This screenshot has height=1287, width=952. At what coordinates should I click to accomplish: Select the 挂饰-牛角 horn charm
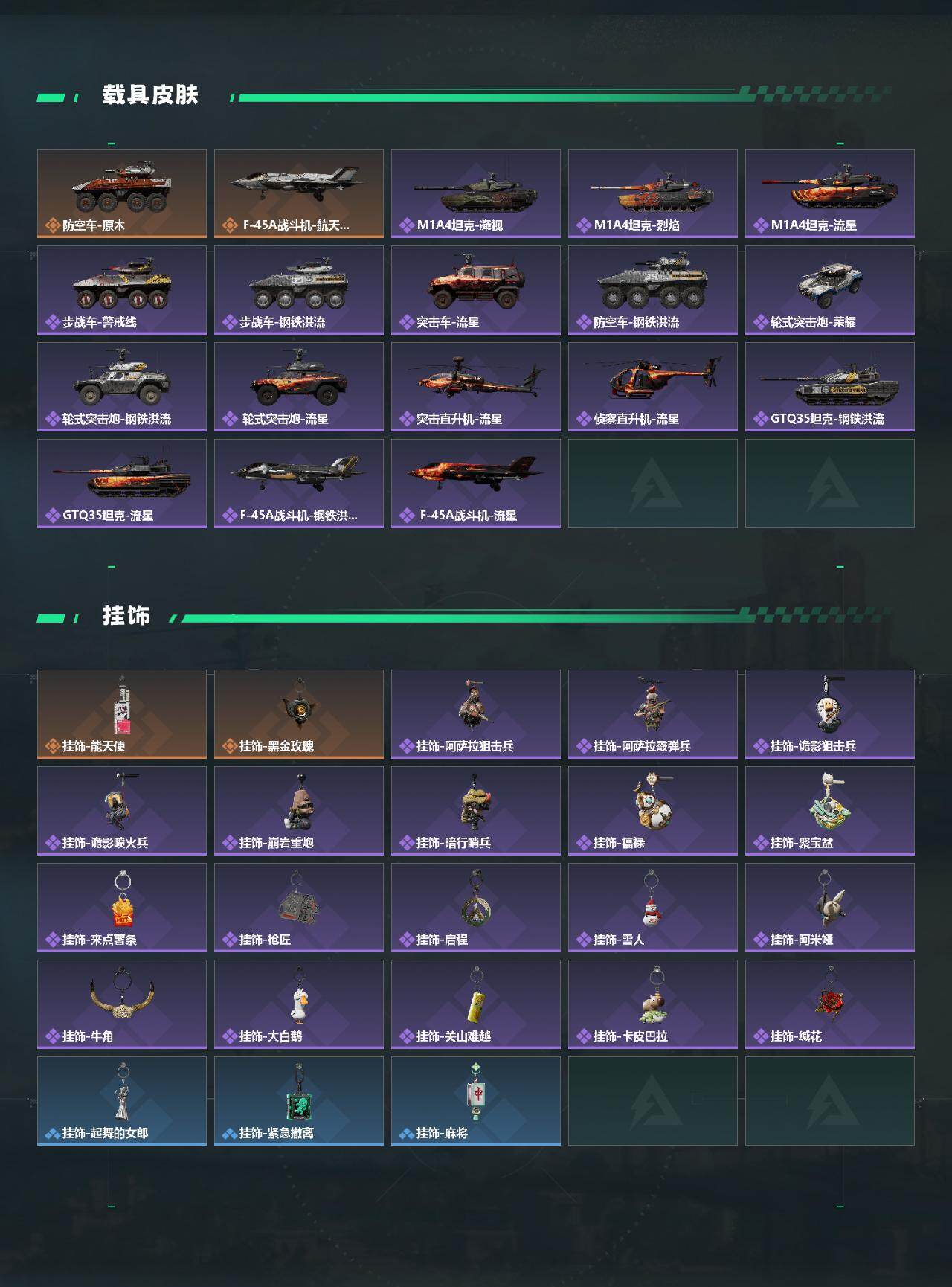(x=122, y=1004)
